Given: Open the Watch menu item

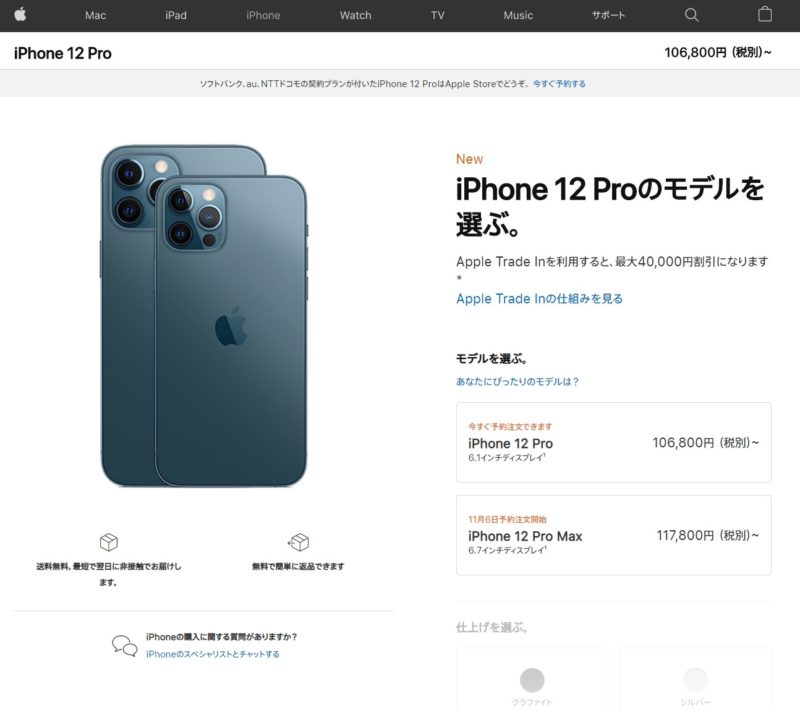Looking at the screenshot, I should pos(356,15).
